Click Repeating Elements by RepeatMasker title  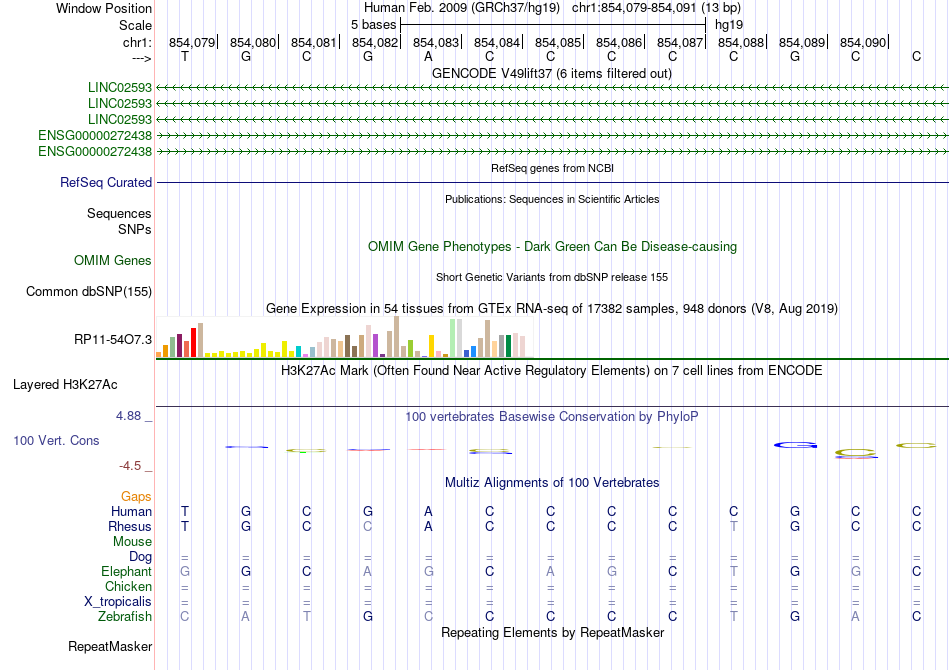coord(552,632)
